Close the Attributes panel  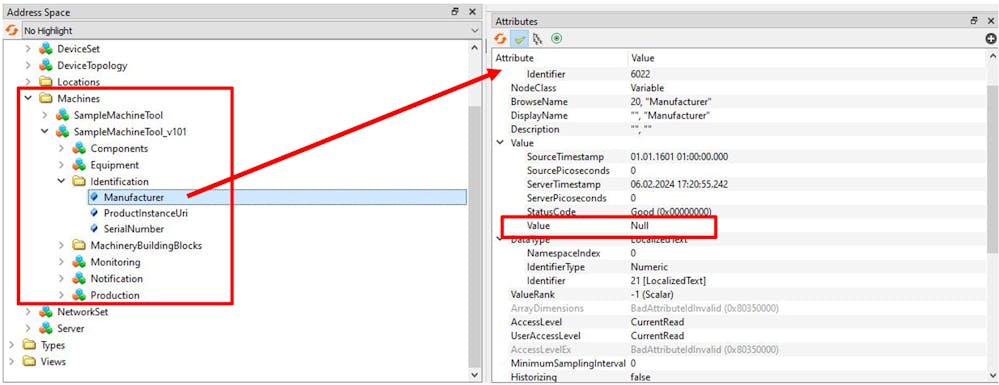[991, 21]
